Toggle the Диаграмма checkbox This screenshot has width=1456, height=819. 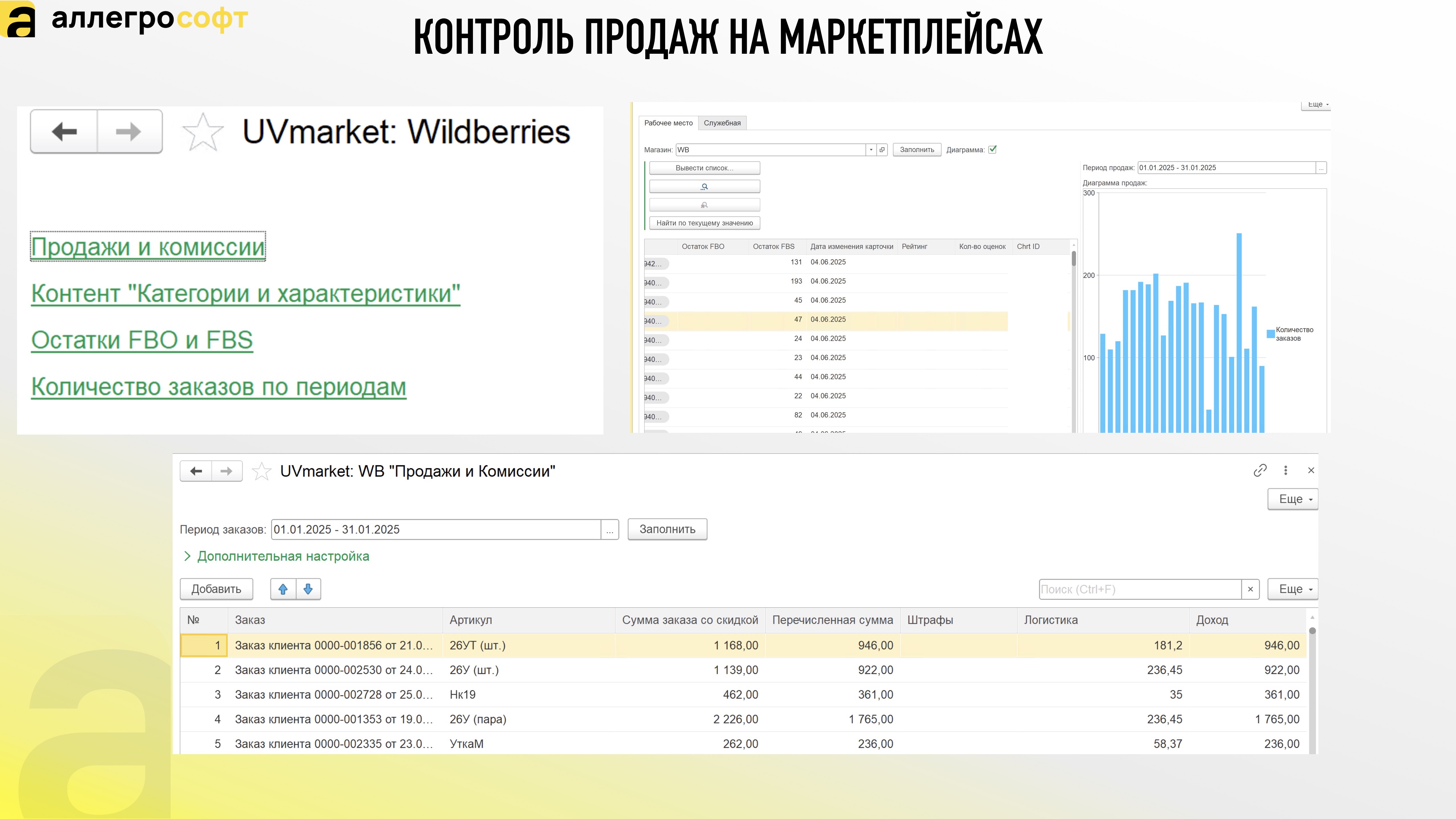(992, 149)
